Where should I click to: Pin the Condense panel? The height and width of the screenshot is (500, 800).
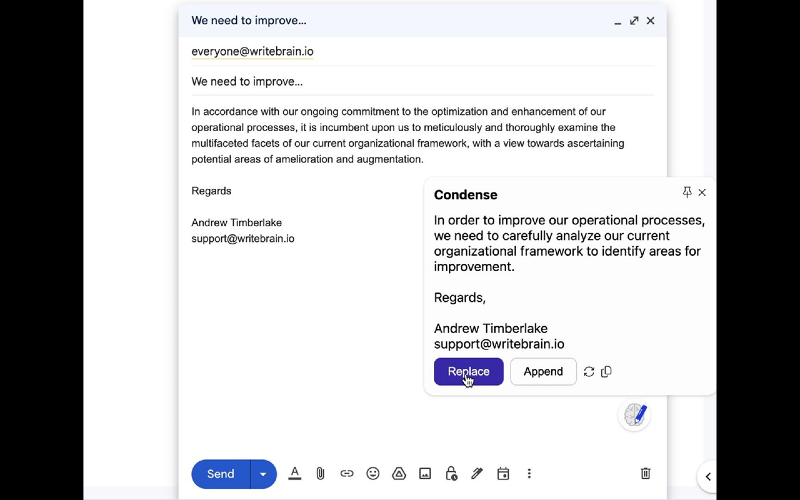tap(687, 192)
